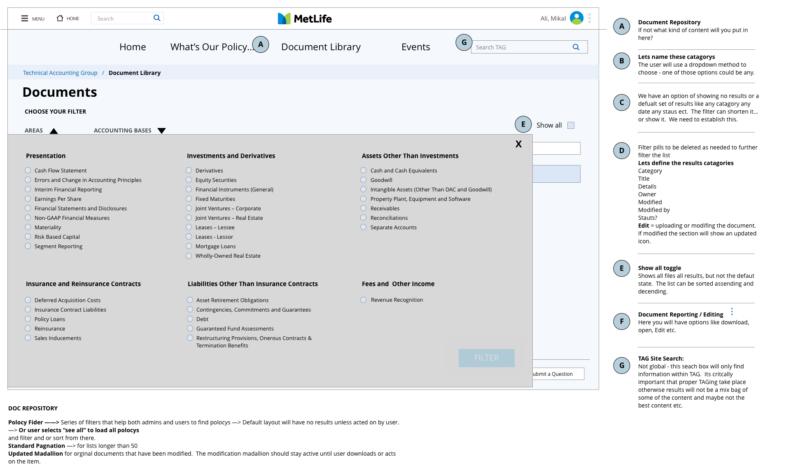Focus the top bar Search field
This screenshot has width=800, height=475.
tap(127, 18)
